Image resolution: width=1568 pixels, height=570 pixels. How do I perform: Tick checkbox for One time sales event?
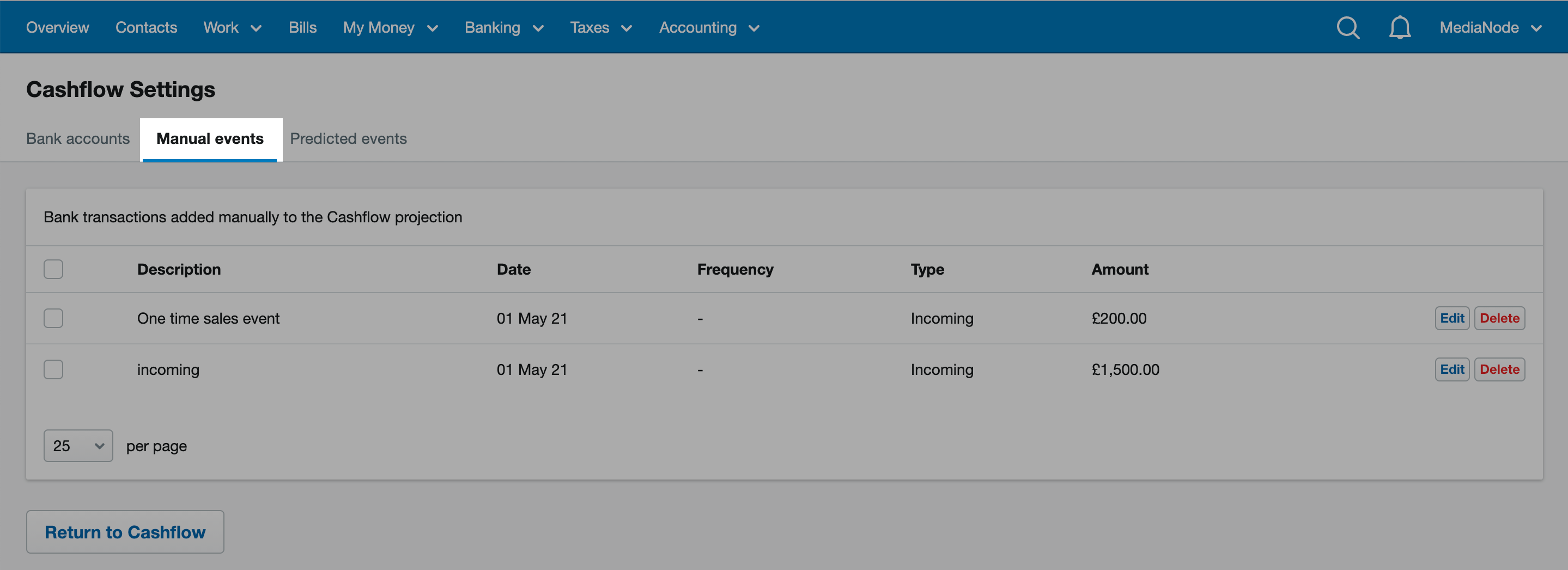pyautogui.click(x=53, y=318)
